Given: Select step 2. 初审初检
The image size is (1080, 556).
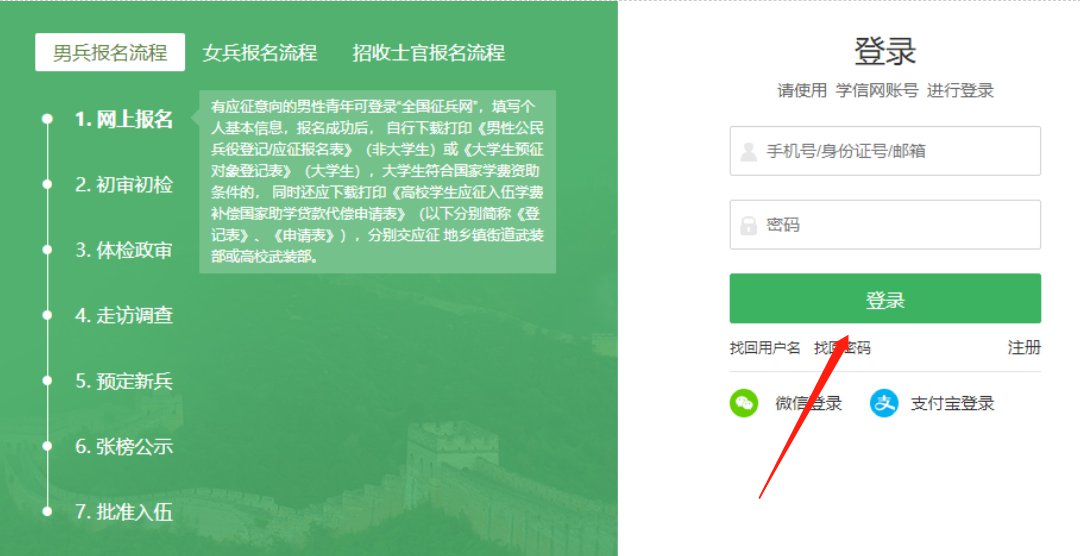Looking at the screenshot, I should 124,185.
